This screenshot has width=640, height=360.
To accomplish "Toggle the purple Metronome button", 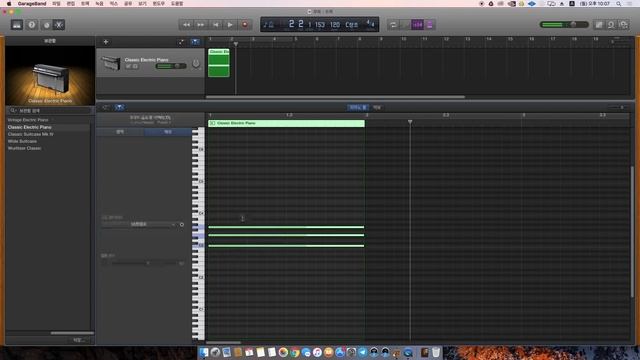I will pyautogui.click(x=430, y=25).
